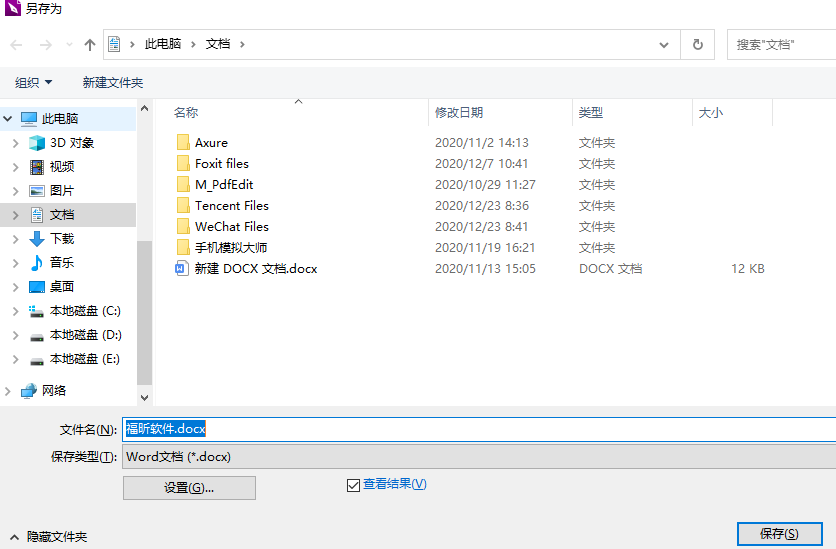Select the WeChat Files folder icon

coord(183,227)
